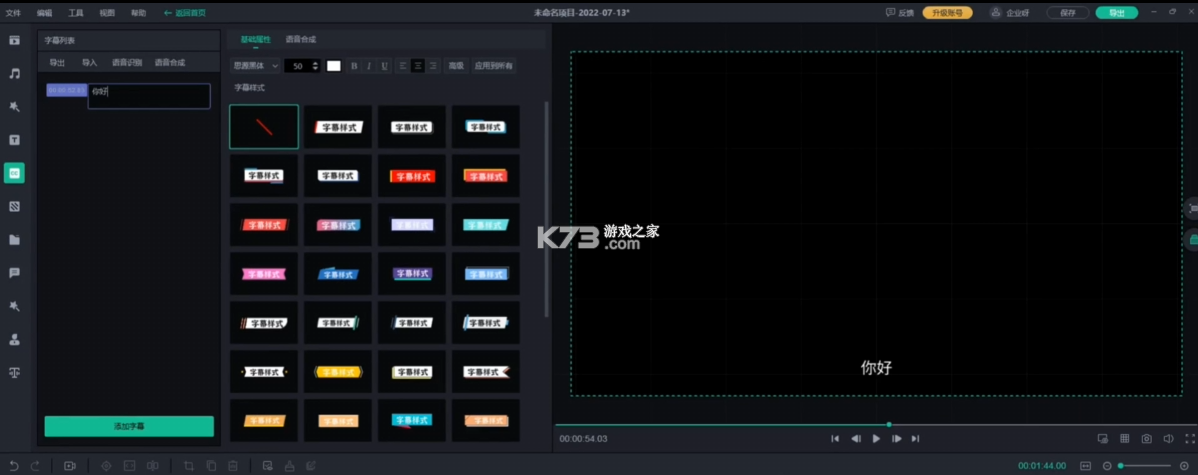Click the timeline zoom slider
Screen dimensions: 1198x475
click(1145, 466)
